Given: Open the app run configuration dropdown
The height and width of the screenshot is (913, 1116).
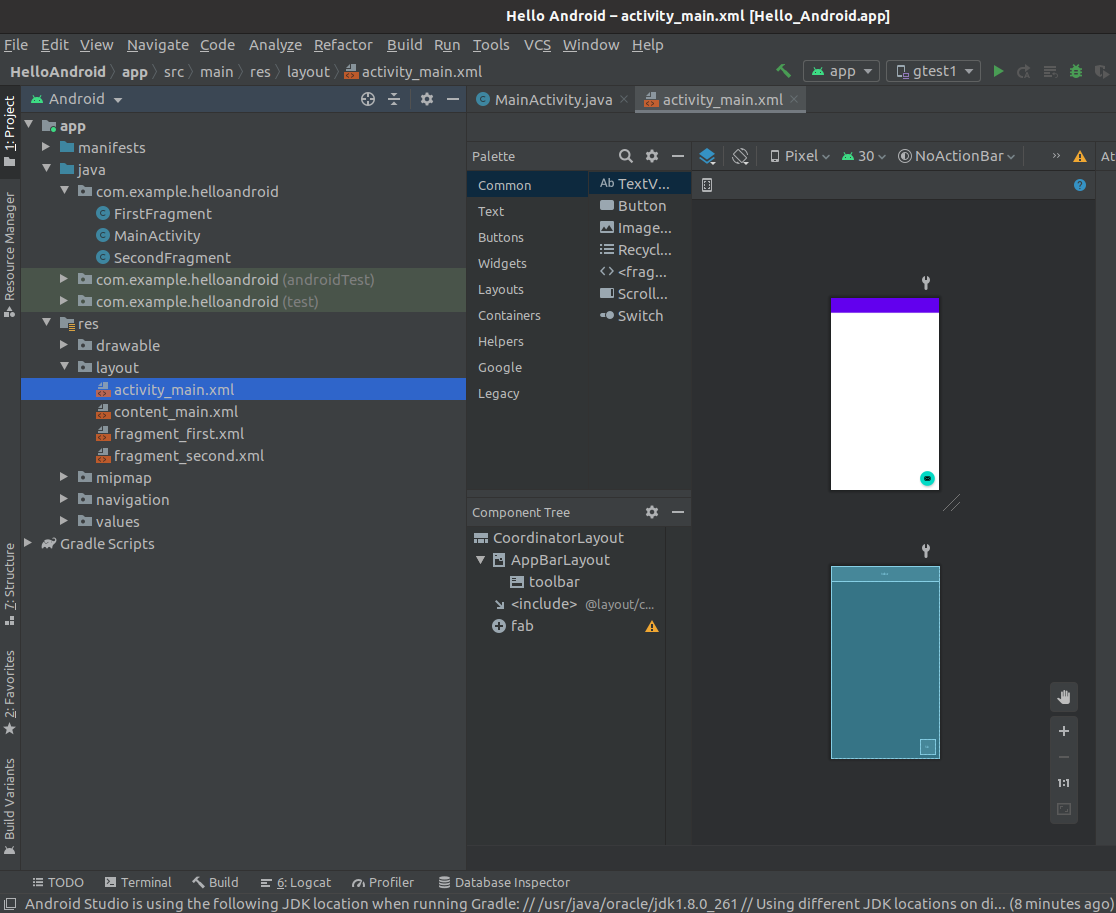Looking at the screenshot, I should coord(841,71).
